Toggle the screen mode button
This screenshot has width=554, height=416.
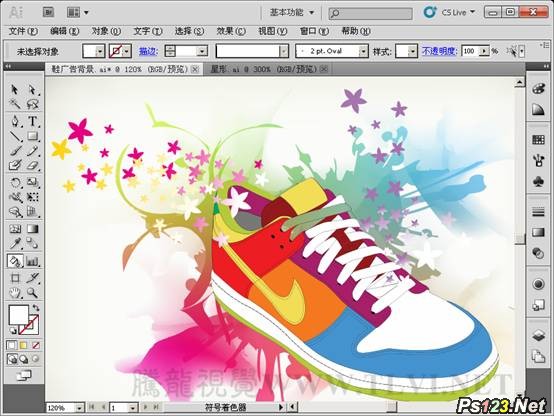tap(24, 375)
